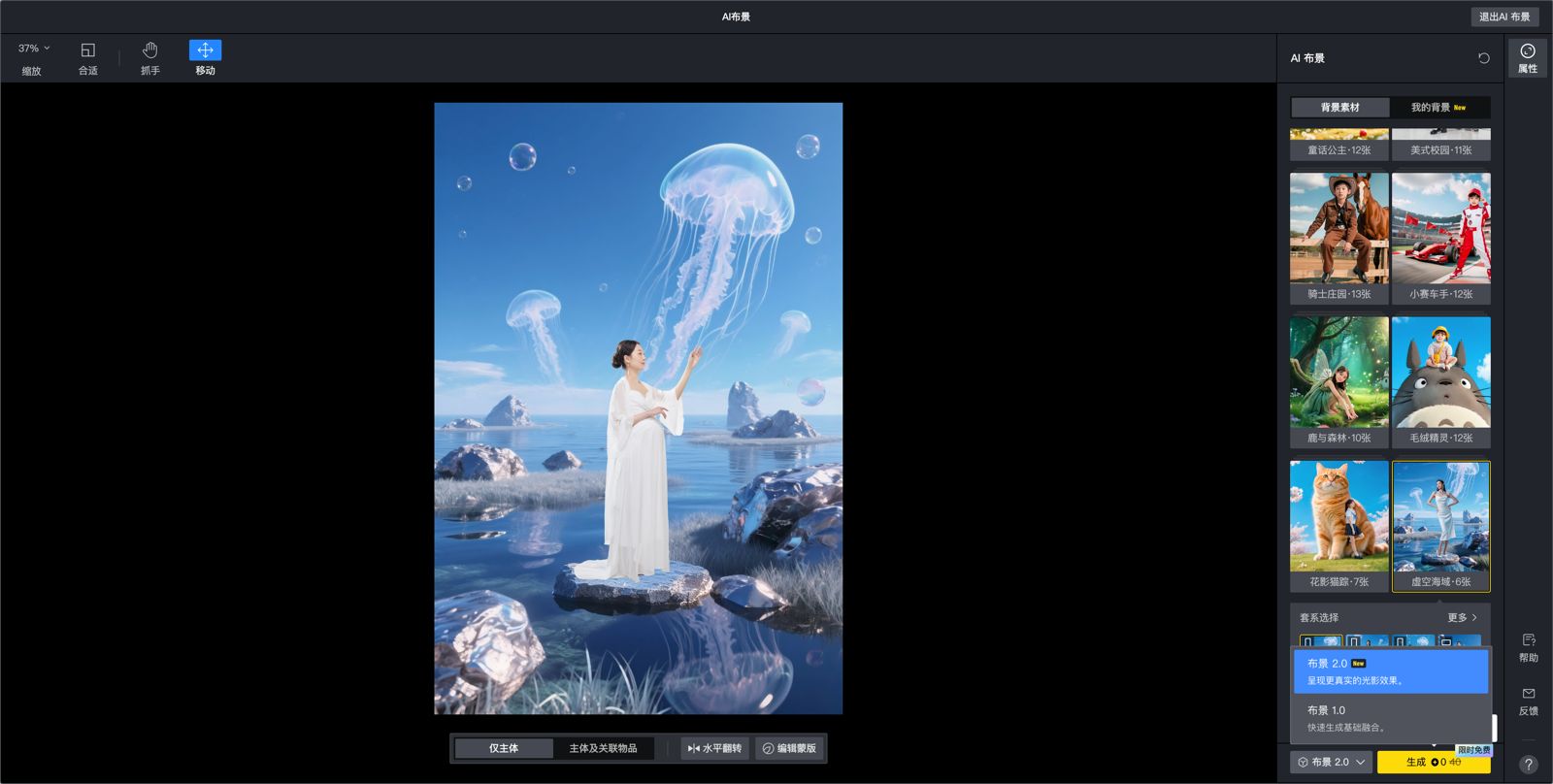Expand 更多 in 套系选择 section
Image resolution: width=1553 pixels, height=784 pixels.
tap(1462, 617)
